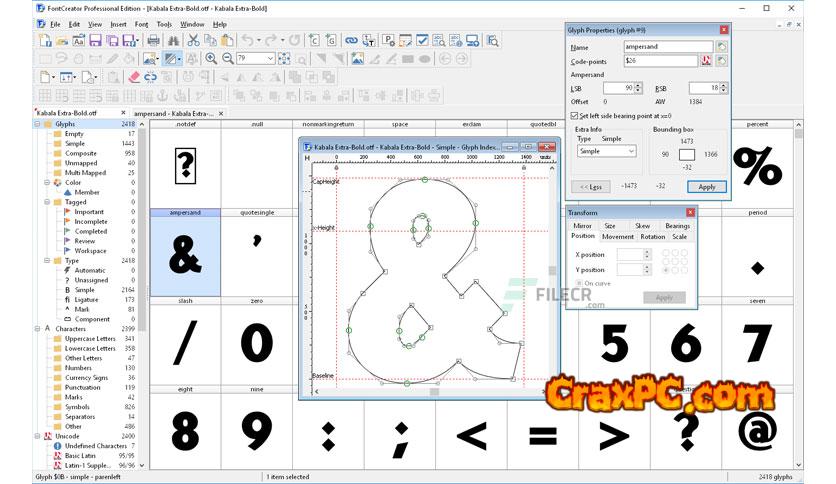This screenshot has height=484, width=836.
Task: Open the Font menu
Action: coord(140,23)
